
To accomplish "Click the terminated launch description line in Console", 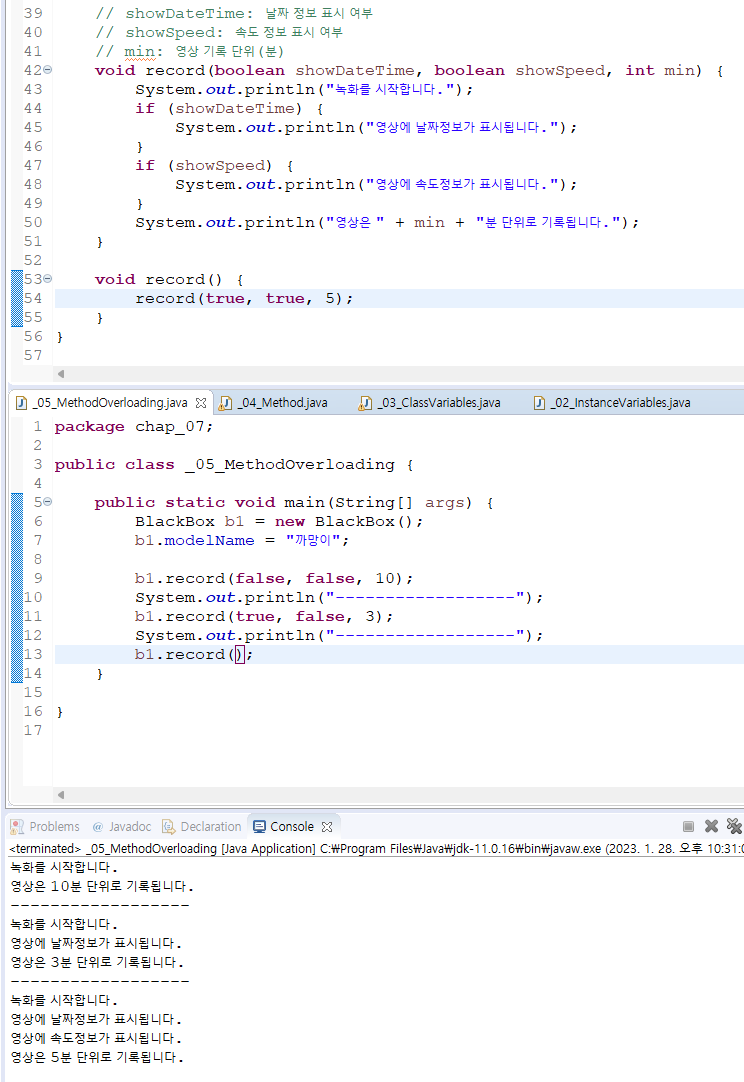I will (376, 848).
